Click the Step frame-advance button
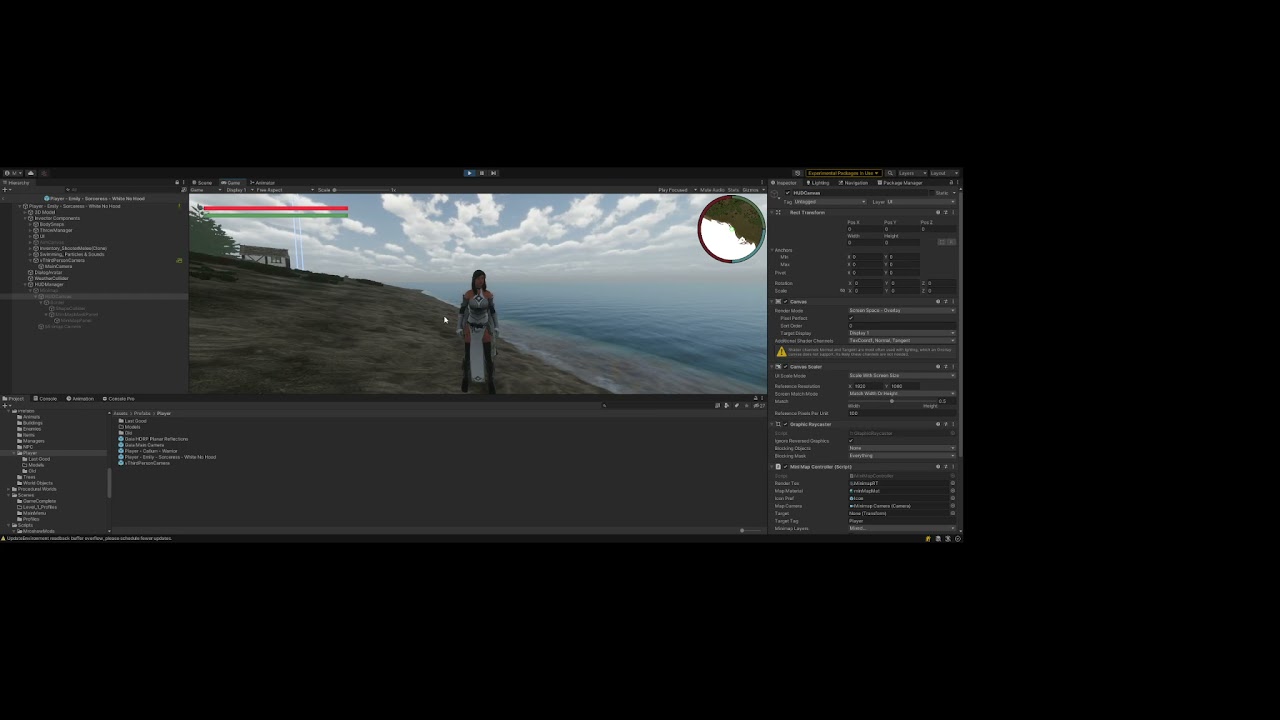 [x=493, y=173]
